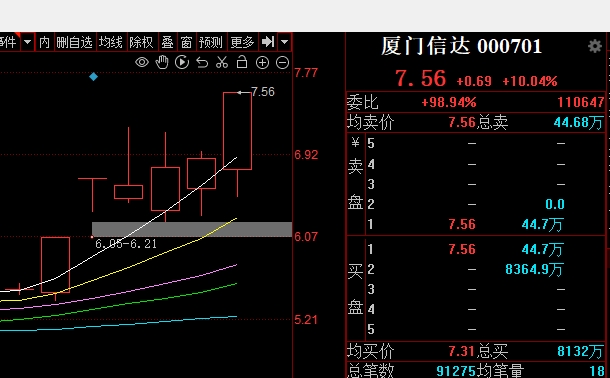Click the 总笔数 91275 value
The width and height of the screenshot is (610, 378).
[x=456, y=371]
